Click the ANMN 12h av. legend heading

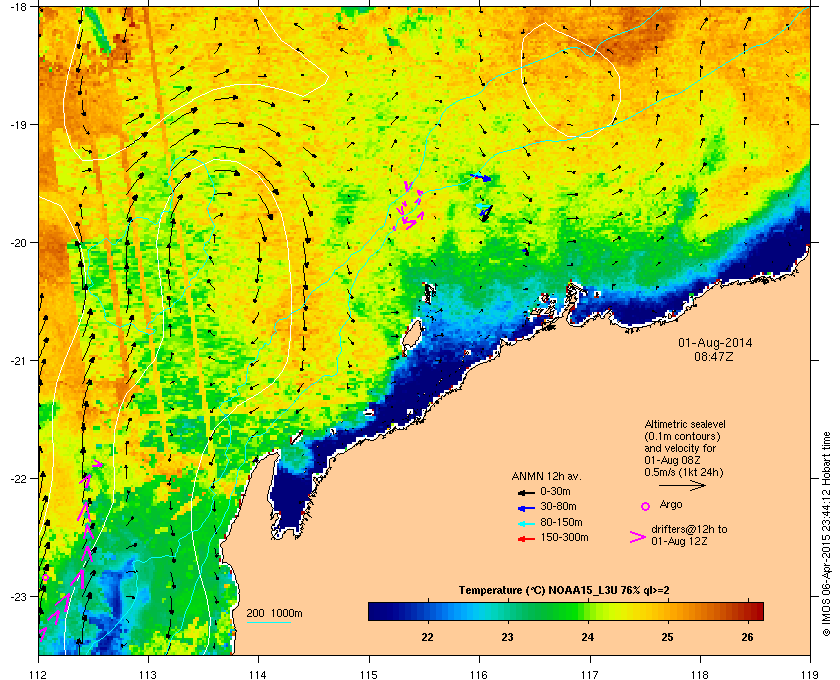click(546, 476)
